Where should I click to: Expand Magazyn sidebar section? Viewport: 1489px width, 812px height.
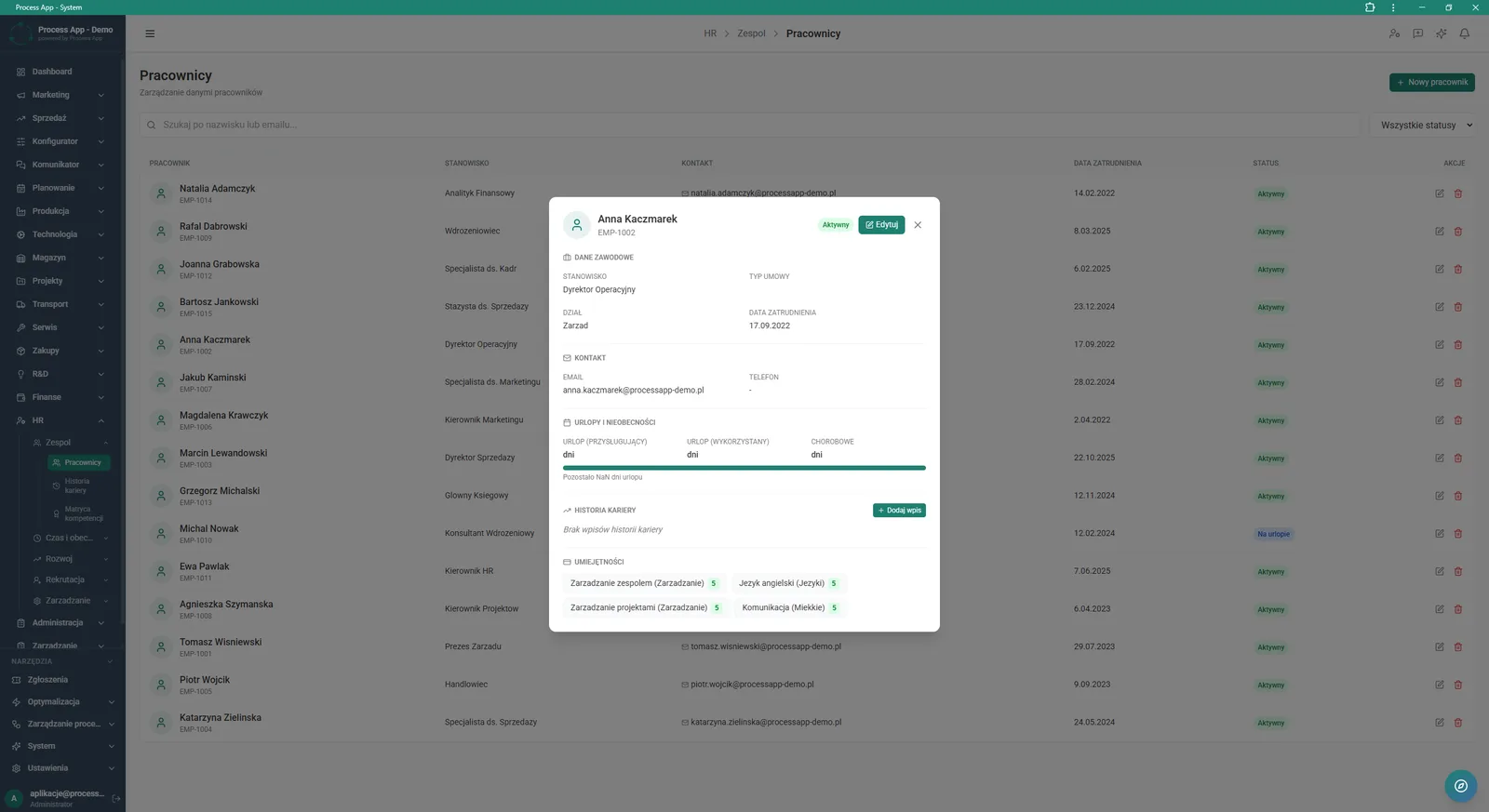pos(61,258)
